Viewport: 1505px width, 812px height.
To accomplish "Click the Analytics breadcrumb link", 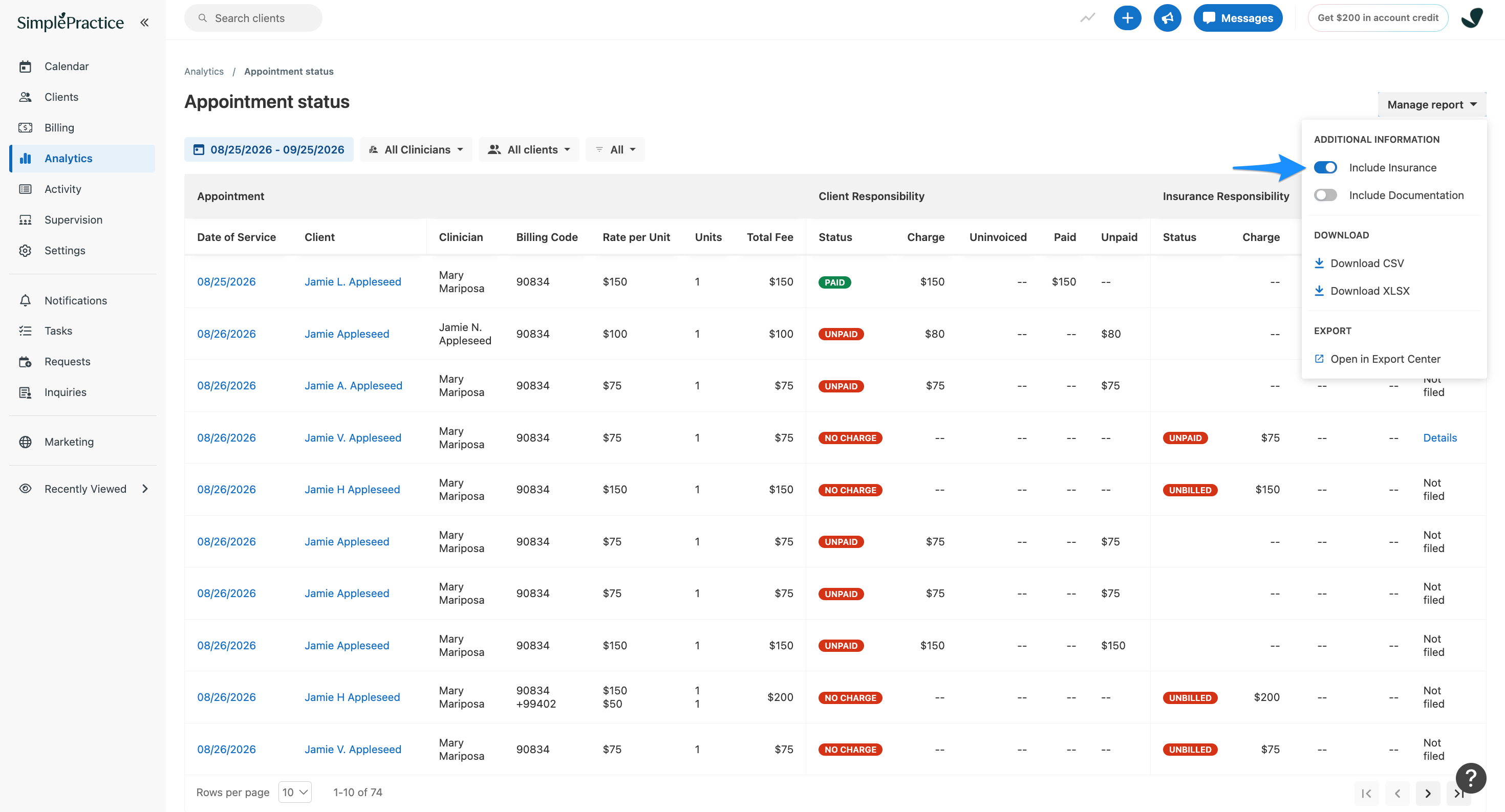I will (x=204, y=71).
